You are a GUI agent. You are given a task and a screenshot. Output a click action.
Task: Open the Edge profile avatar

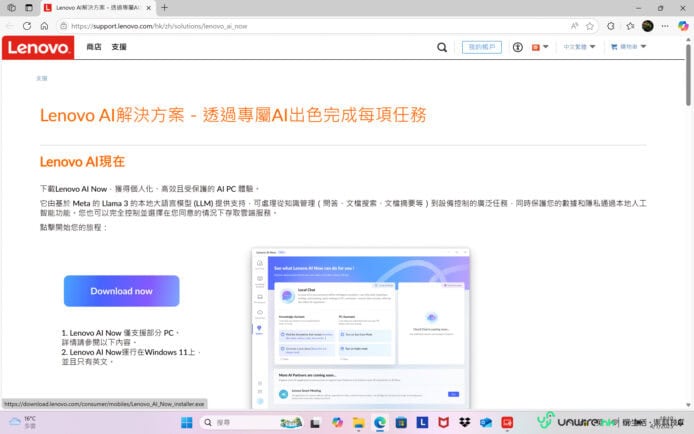click(x=648, y=26)
